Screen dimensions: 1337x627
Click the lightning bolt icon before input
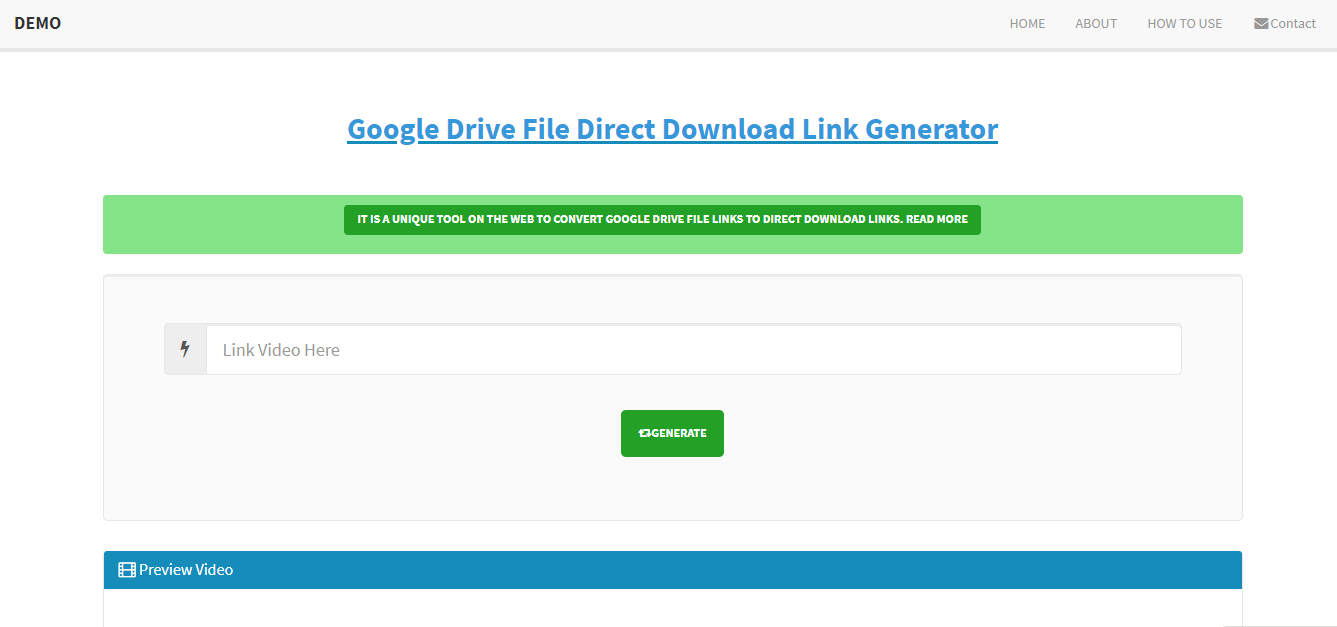[x=185, y=349]
